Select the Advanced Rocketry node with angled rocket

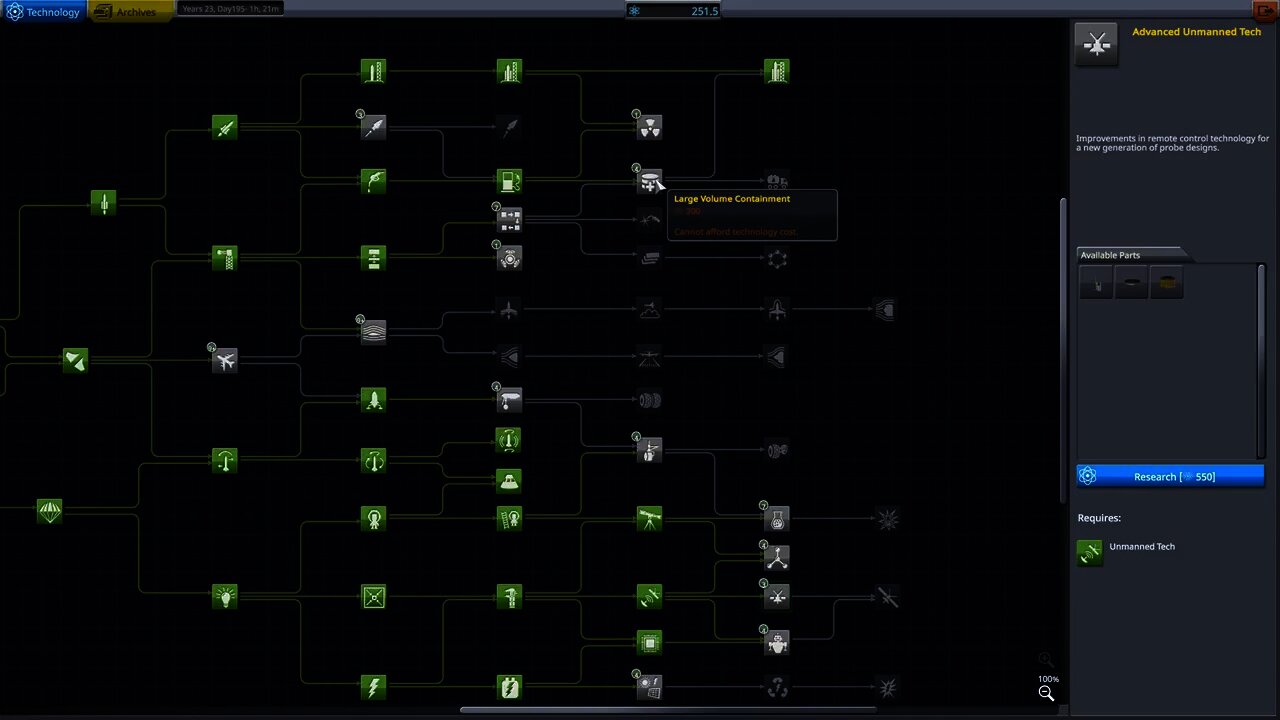pyautogui.click(x=225, y=127)
